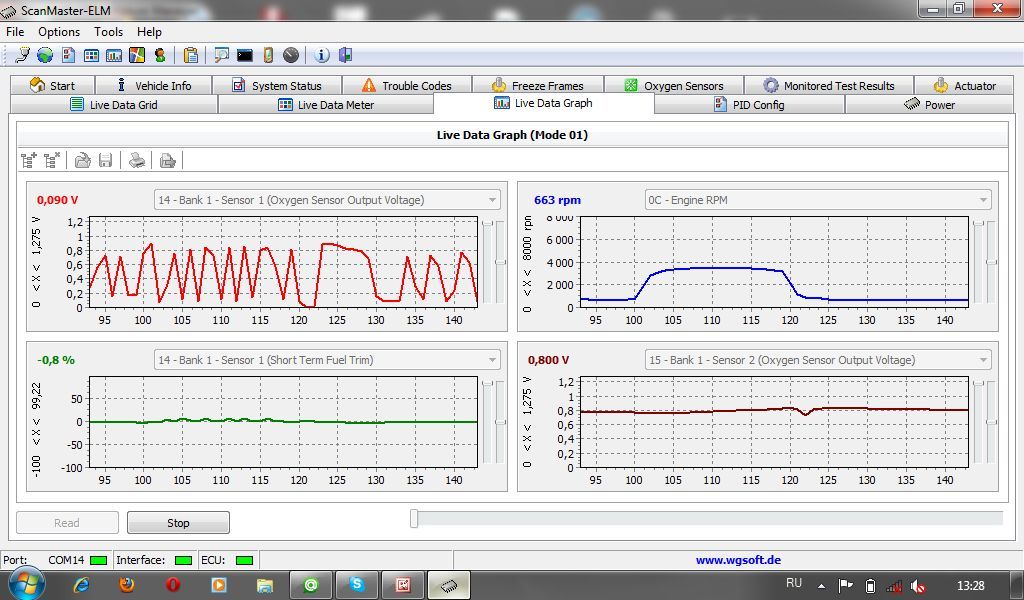
Task: Open Skype from the Windows taskbar
Action: [357, 585]
